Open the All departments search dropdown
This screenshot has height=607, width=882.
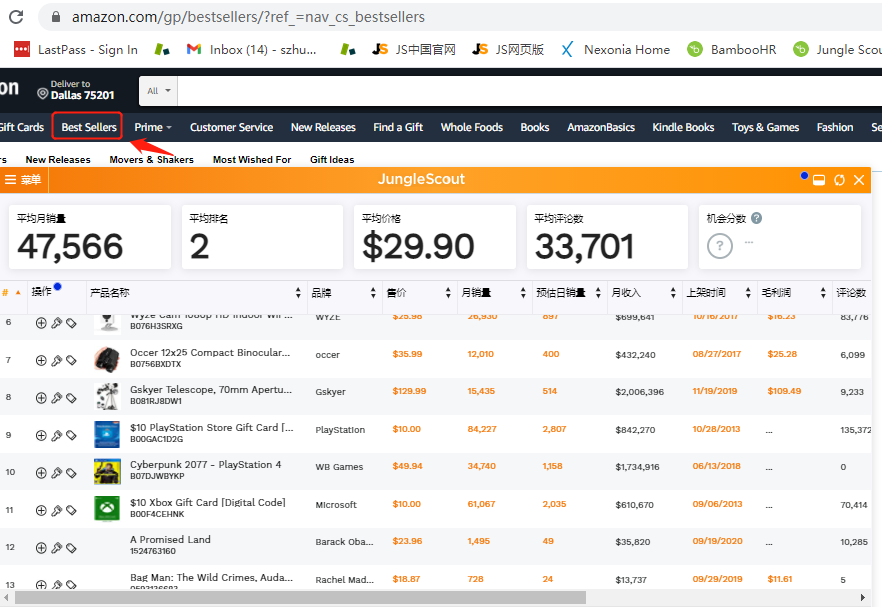[x=159, y=91]
